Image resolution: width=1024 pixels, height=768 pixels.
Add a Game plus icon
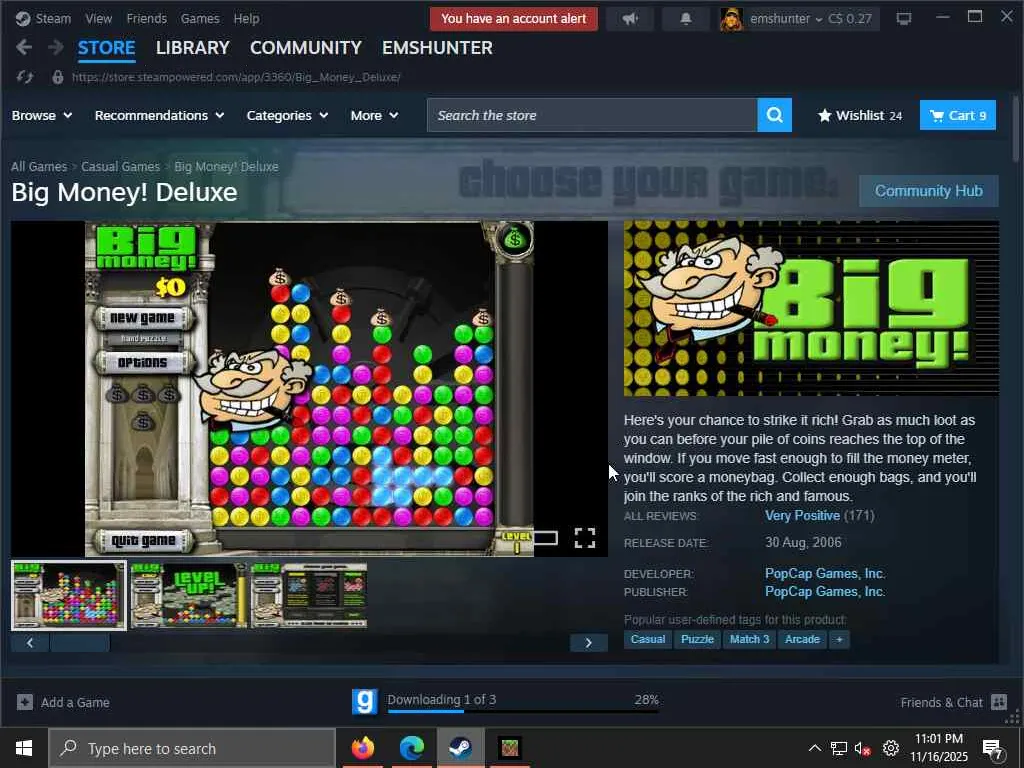[x=25, y=702]
